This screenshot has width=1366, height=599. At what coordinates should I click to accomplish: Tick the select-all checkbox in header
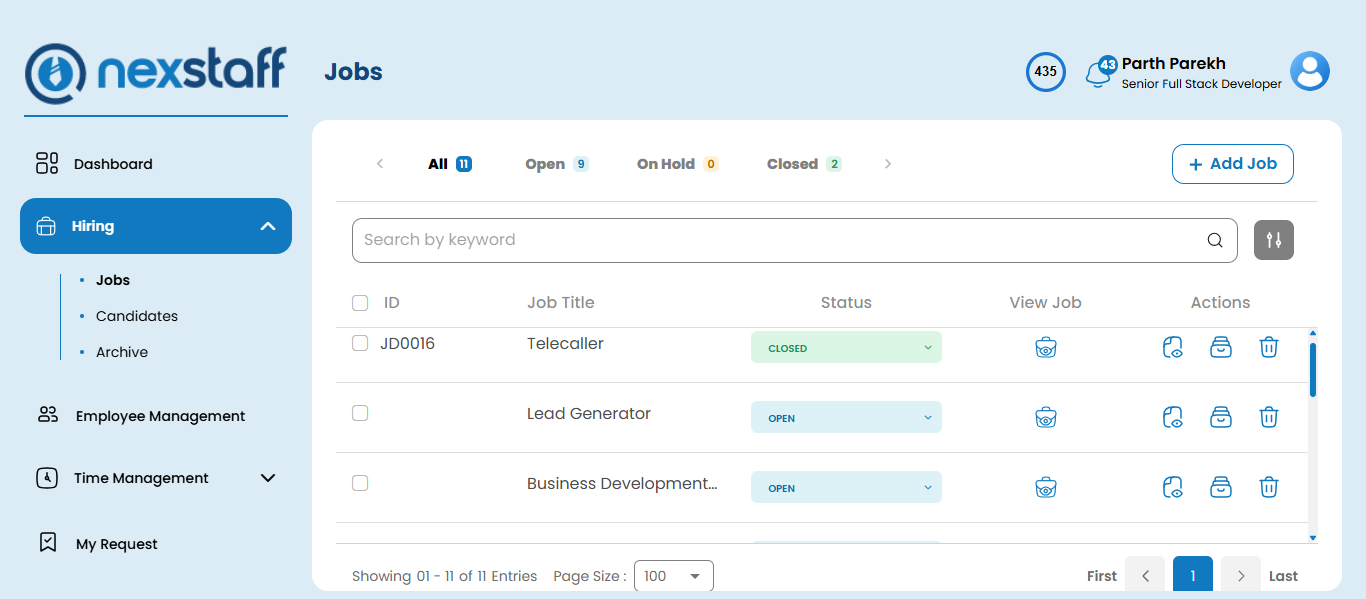(360, 303)
